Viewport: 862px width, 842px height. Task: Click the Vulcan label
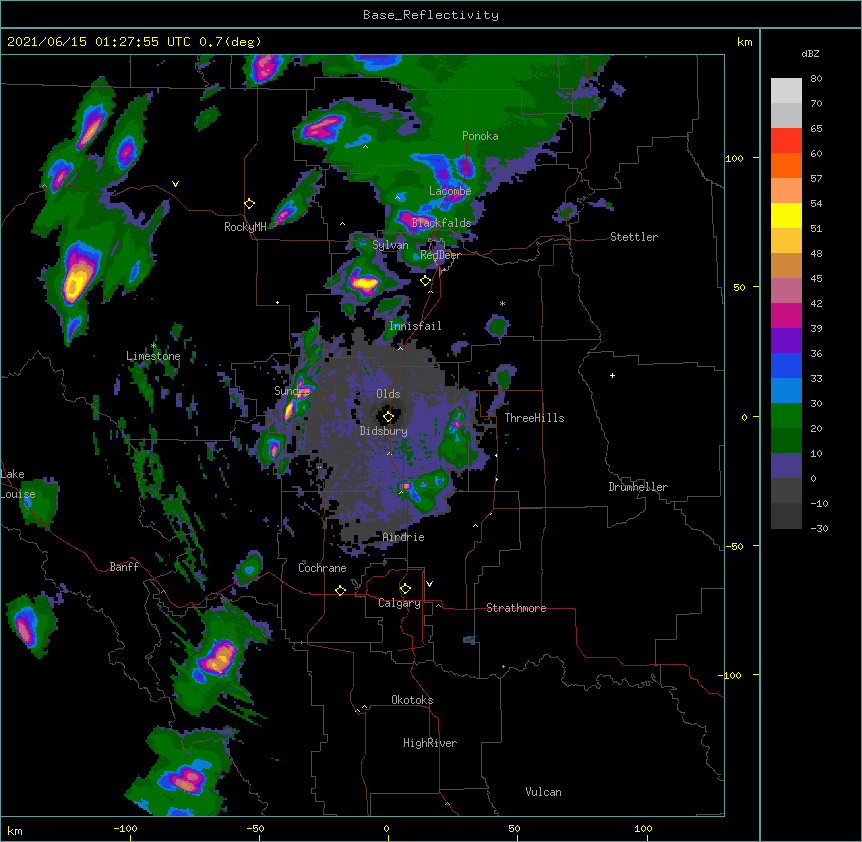[543, 792]
